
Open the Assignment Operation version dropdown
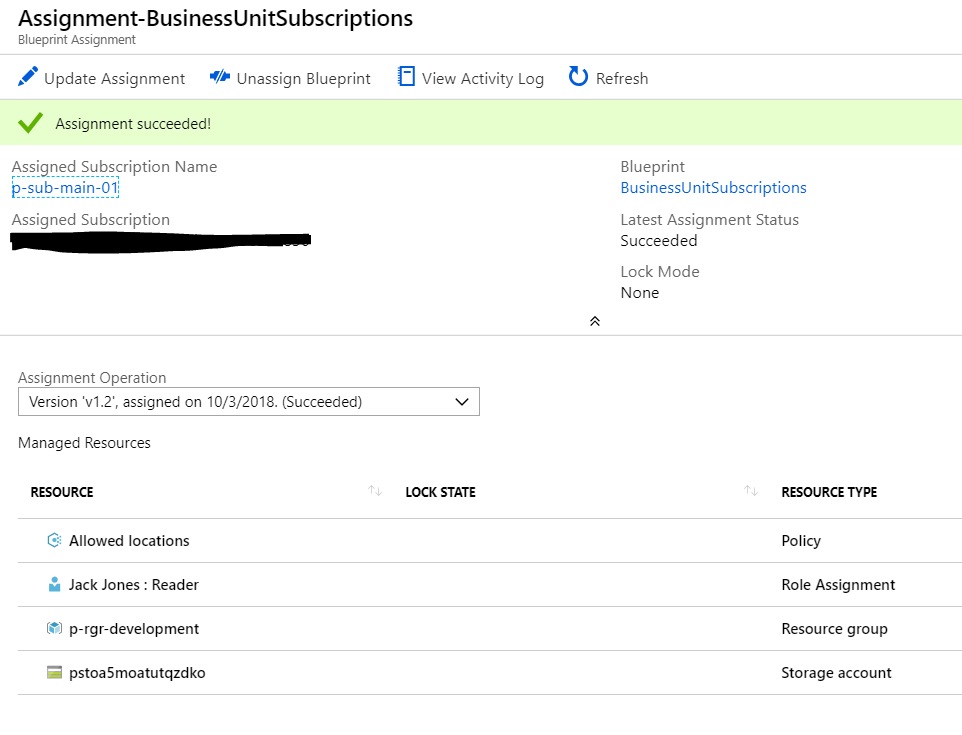(249, 402)
